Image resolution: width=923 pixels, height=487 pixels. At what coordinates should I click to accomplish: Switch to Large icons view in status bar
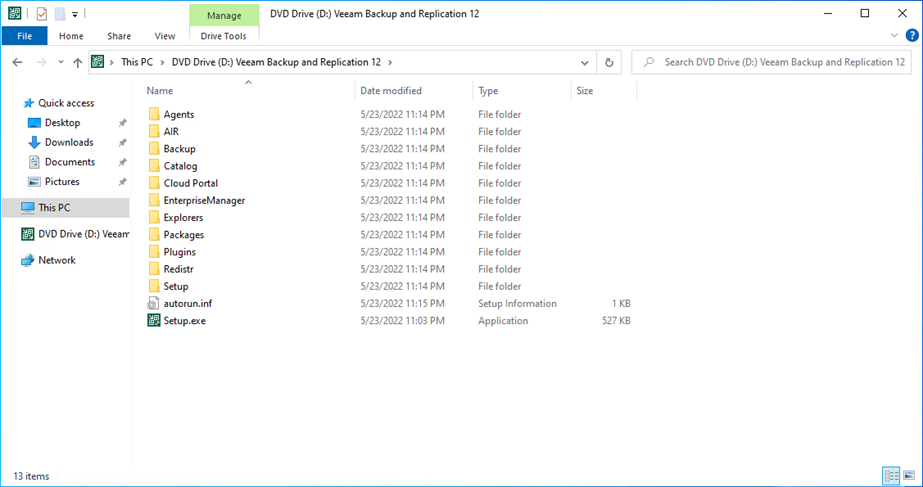[x=908, y=475]
